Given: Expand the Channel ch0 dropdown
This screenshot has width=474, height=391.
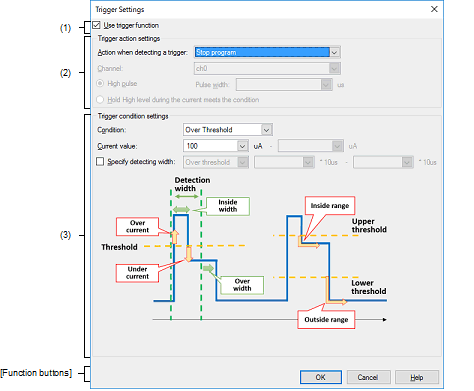Looking at the screenshot, I should [x=334, y=68].
